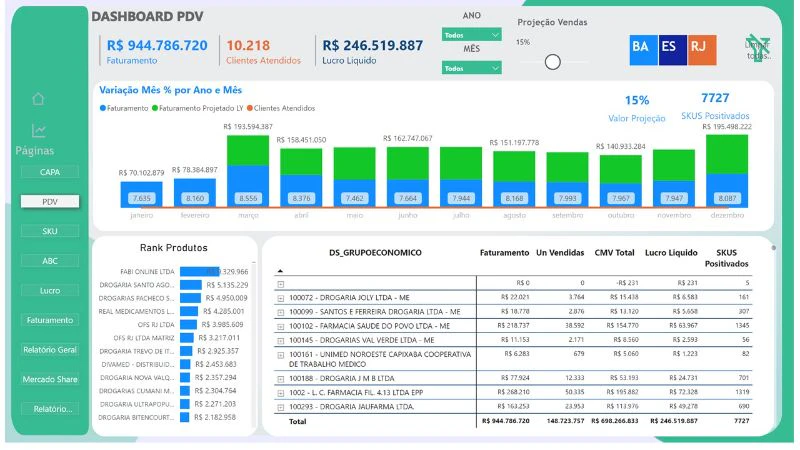Screen dimensions: 800x450
Task: Click DROGARIA NOVA VALQ... rank entry
Action: pyautogui.click(x=137, y=378)
